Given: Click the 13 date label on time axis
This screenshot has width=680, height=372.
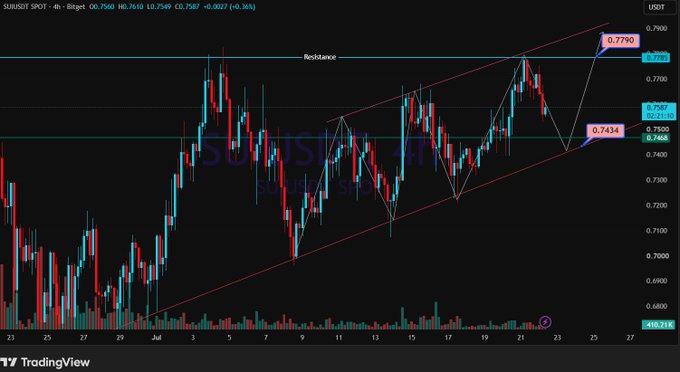Looking at the screenshot, I should [x=375, y=337].
